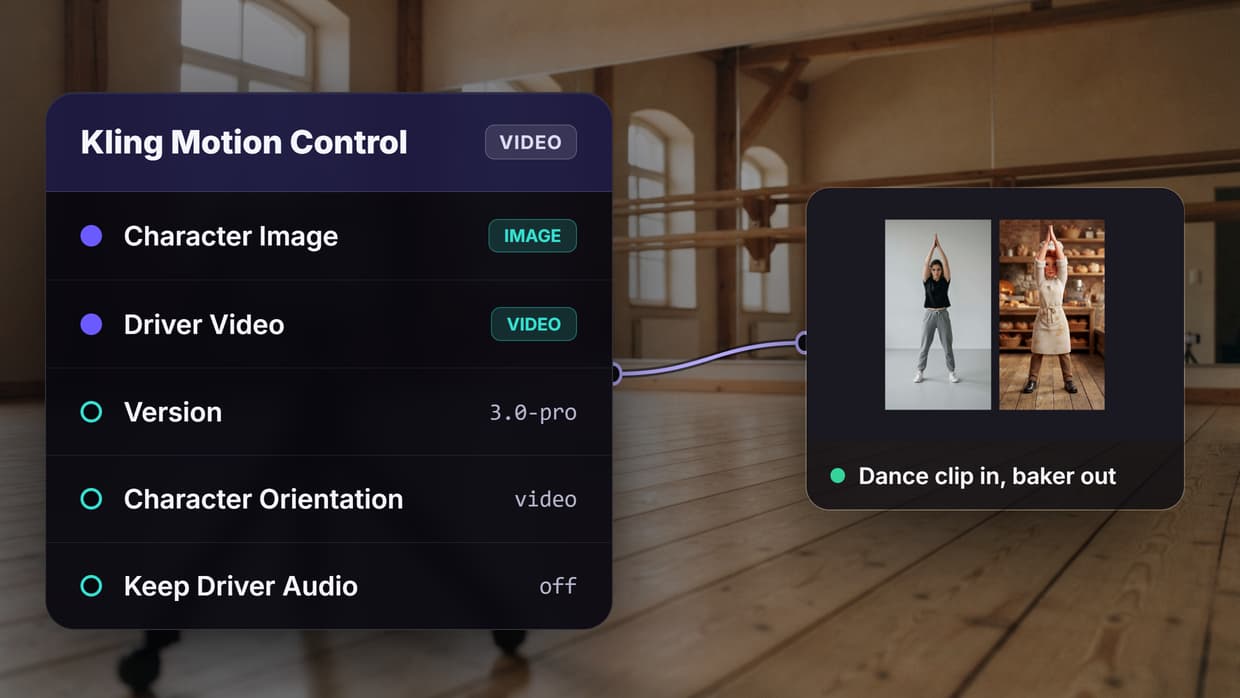Click the Version label
Image resolution: width=1240 pixels, height=698 pixels.
pos(173,412)
